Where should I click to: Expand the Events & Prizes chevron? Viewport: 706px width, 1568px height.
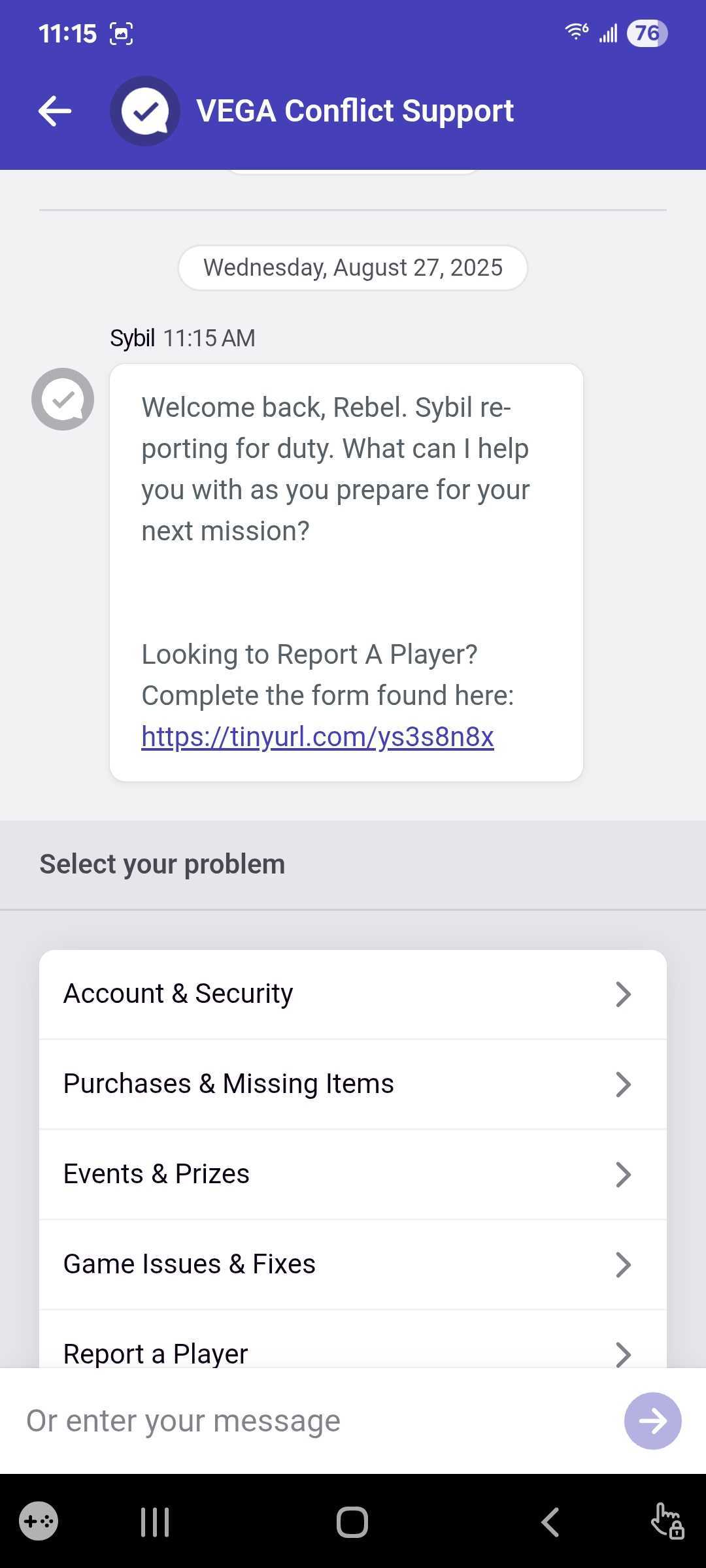point(623,1175)
